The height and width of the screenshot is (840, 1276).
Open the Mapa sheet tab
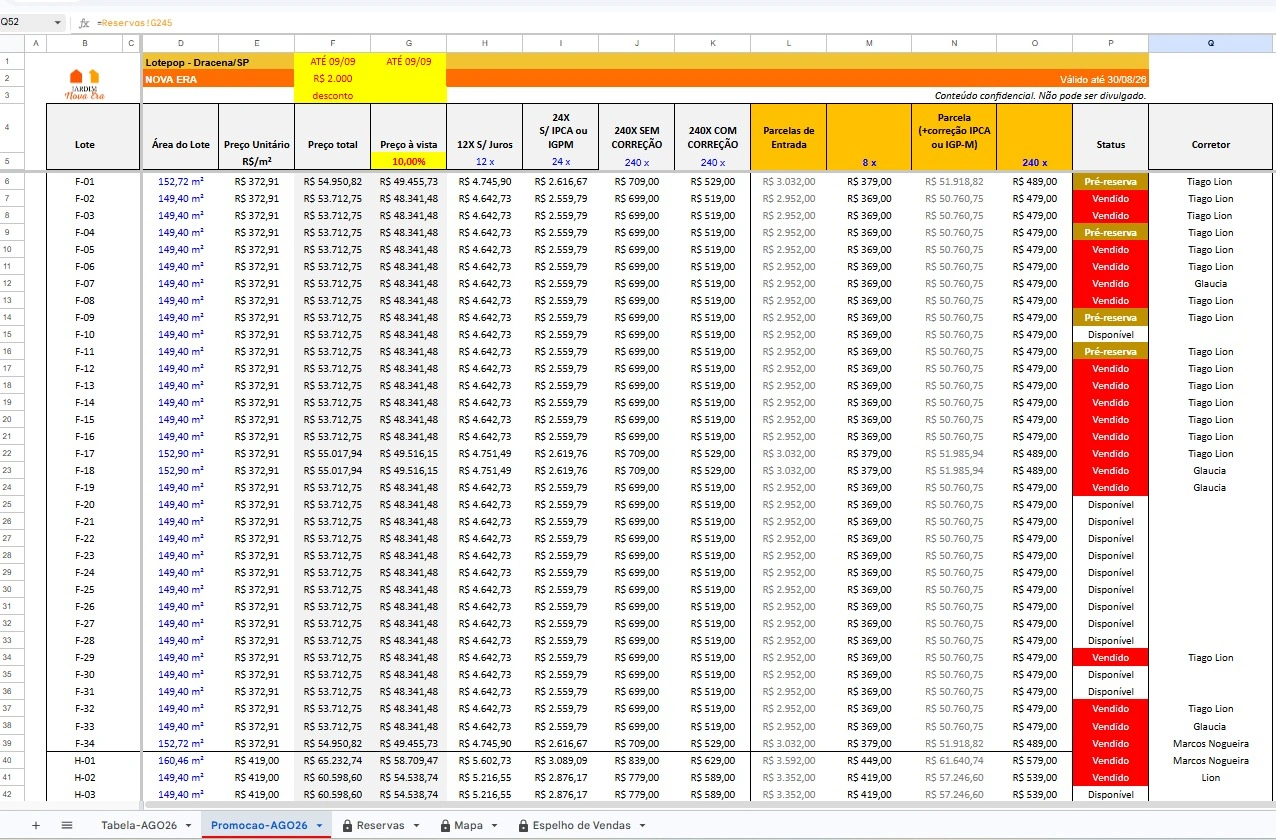click(x=468, y=825)
